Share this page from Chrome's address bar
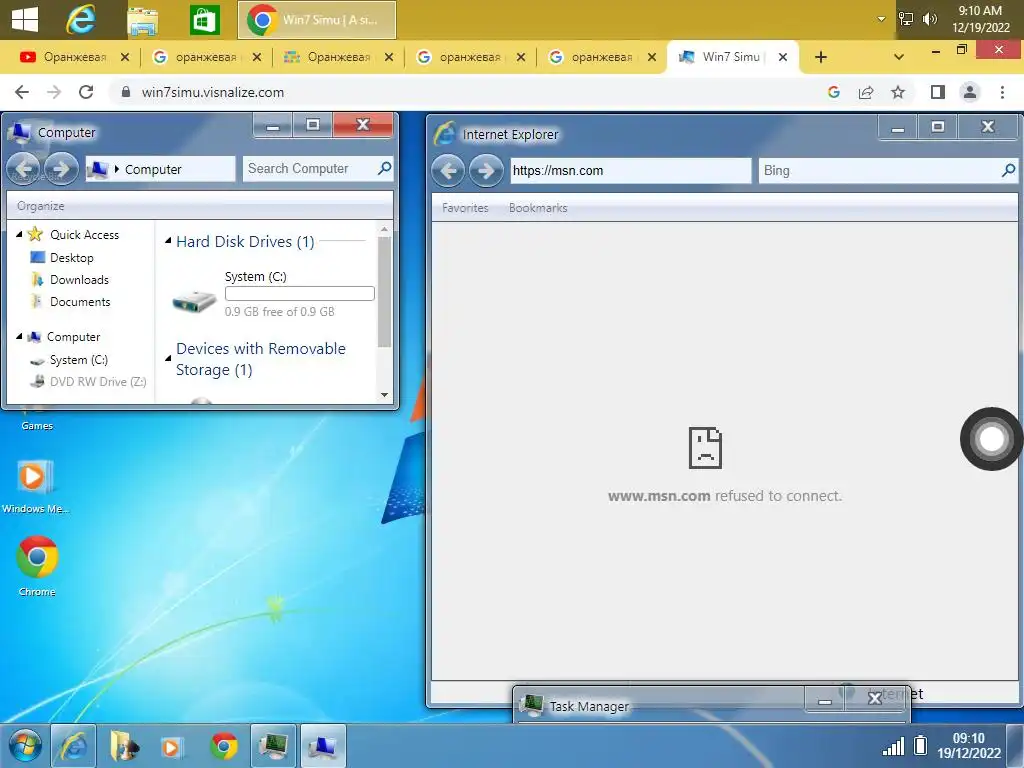This screenshot has width=1024, height=768. (x=866, y=92)
